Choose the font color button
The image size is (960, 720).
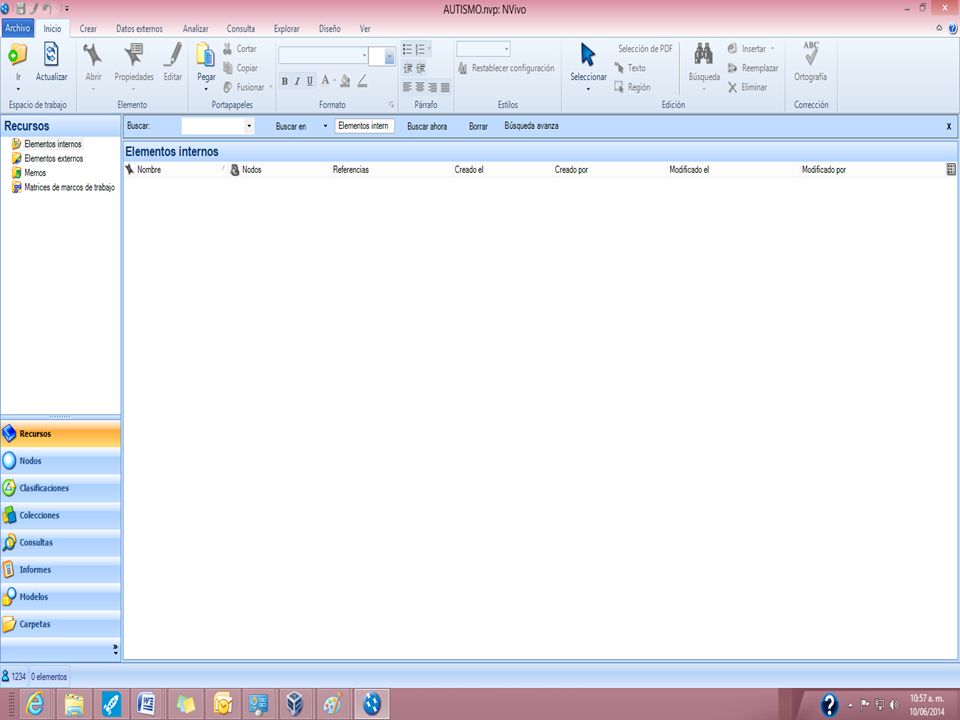325,81
